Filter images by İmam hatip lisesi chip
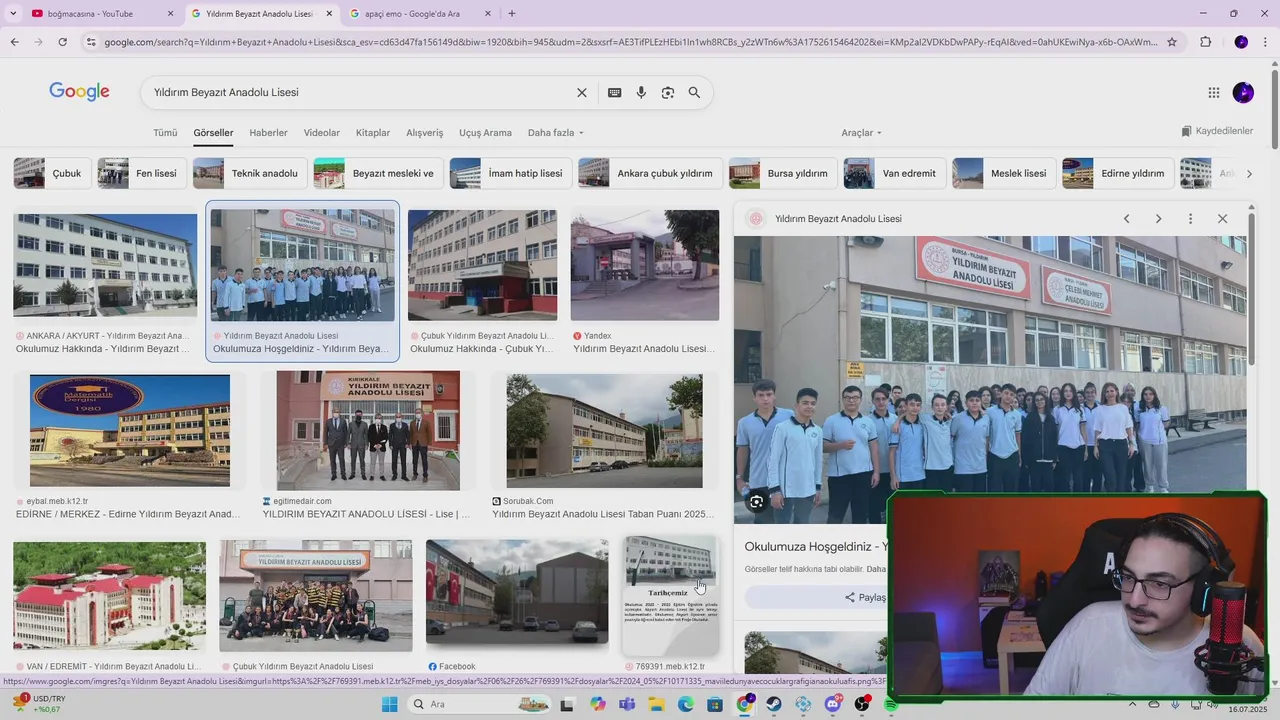 511,173
